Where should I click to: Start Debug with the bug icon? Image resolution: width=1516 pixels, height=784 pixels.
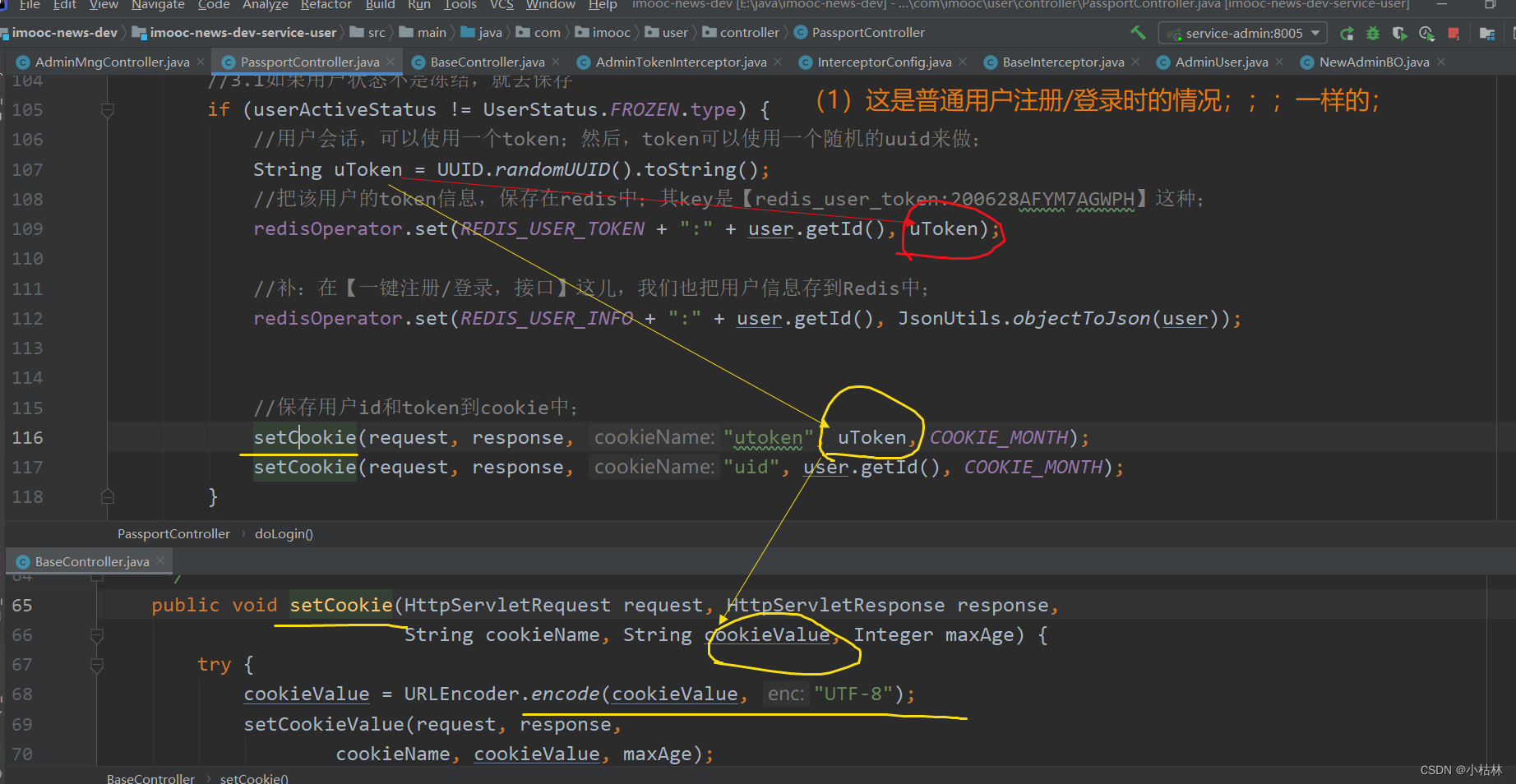[1373, 33]
